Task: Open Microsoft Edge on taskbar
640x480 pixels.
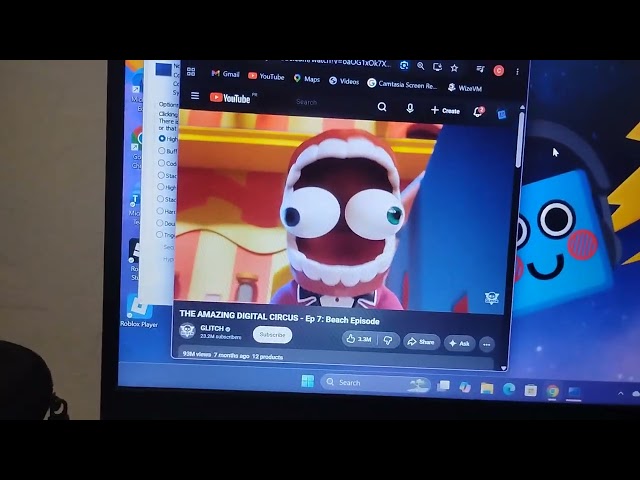Action: 509,389
